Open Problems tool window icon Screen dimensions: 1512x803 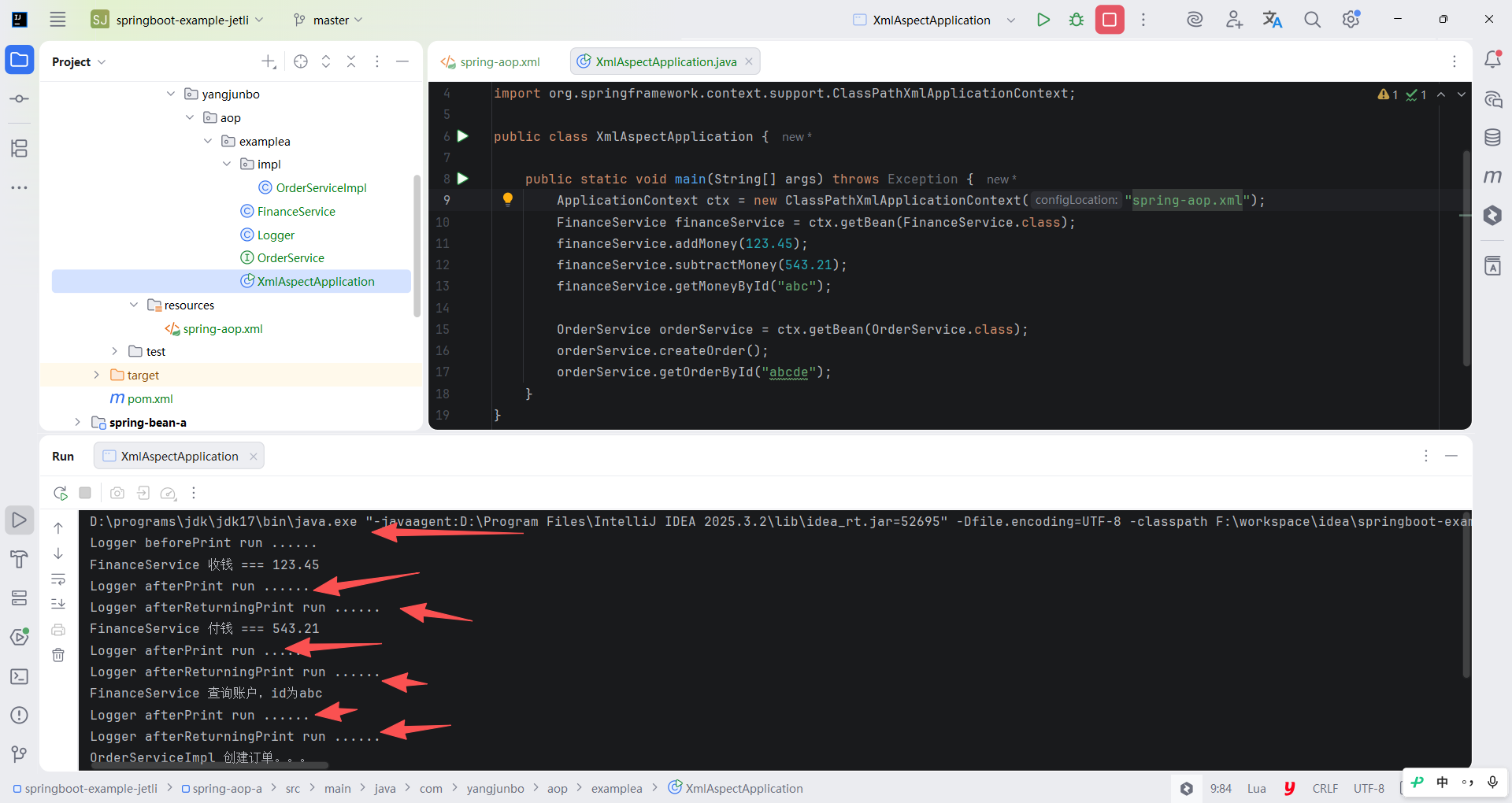(x=20, y=715)
